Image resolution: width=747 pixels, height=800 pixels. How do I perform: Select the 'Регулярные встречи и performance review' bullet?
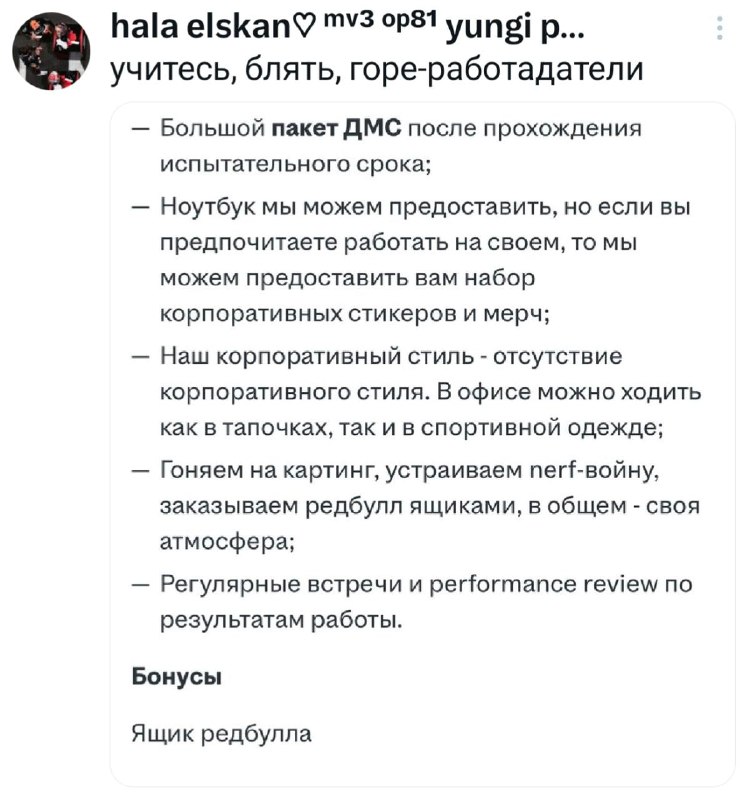click(x=425, y=584)
